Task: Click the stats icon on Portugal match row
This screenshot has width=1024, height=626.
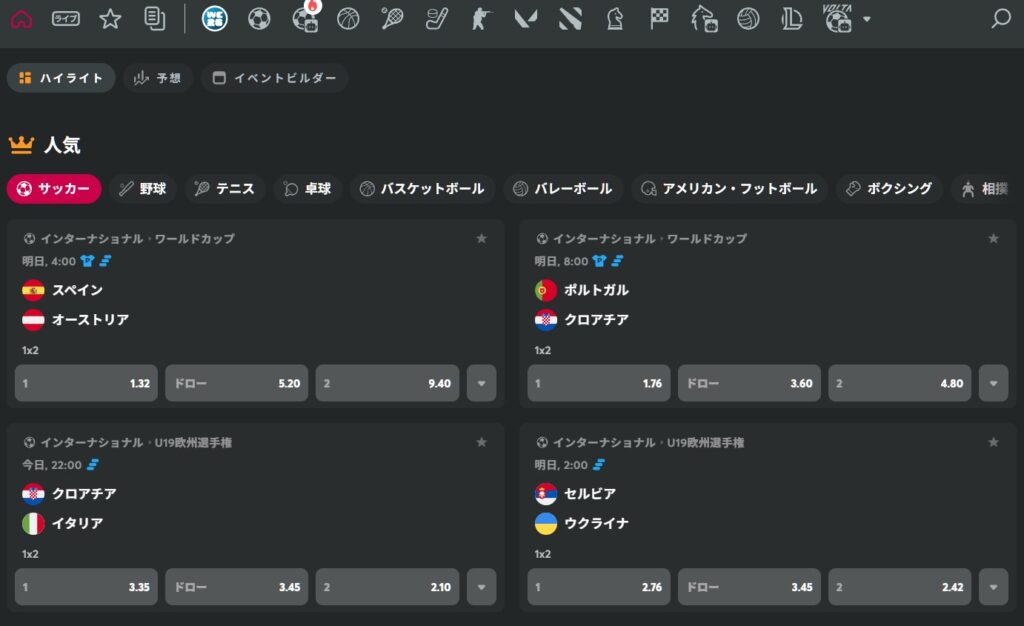Action: [617, 261]
